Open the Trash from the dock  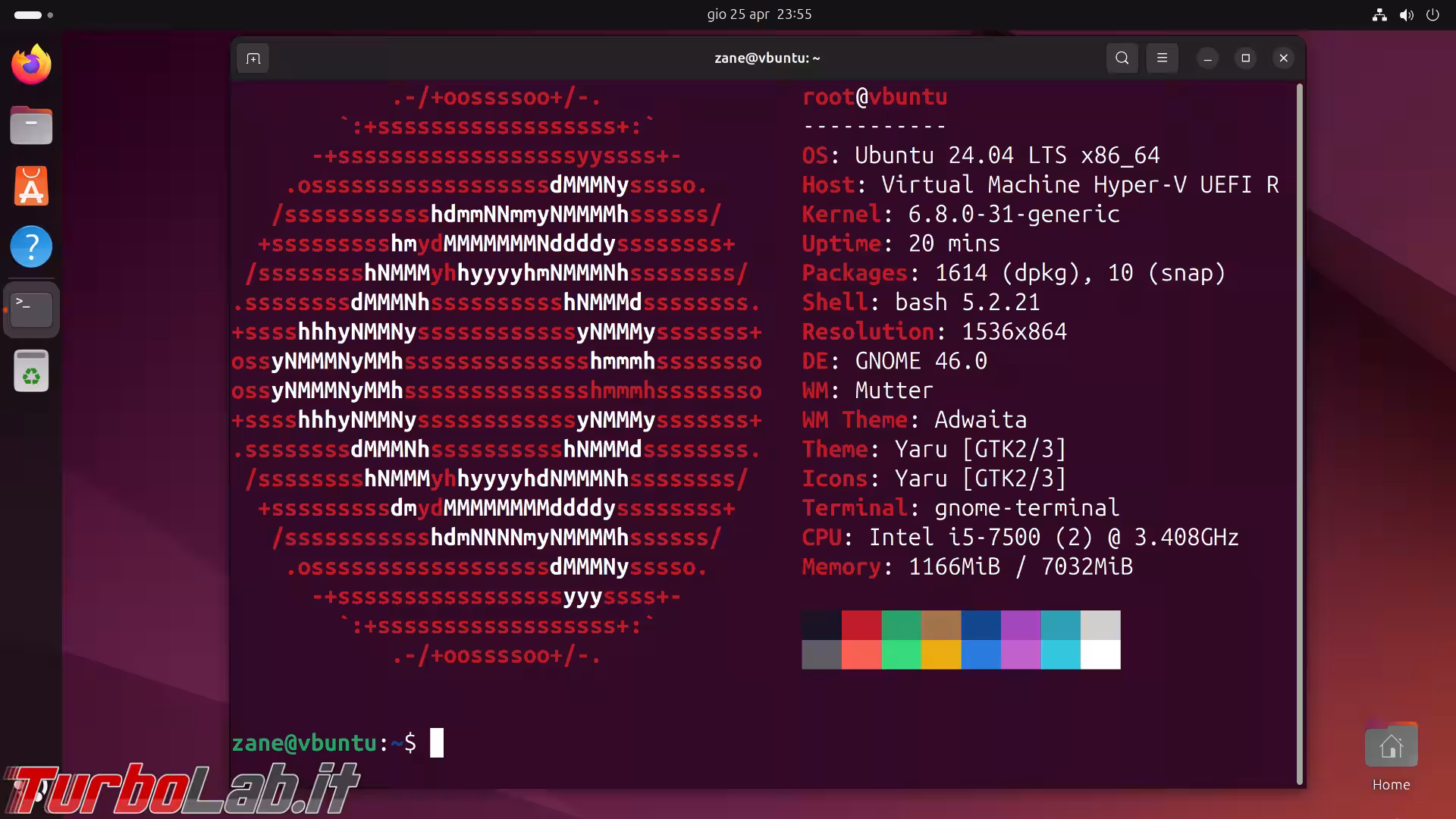(x=31, y=372)
